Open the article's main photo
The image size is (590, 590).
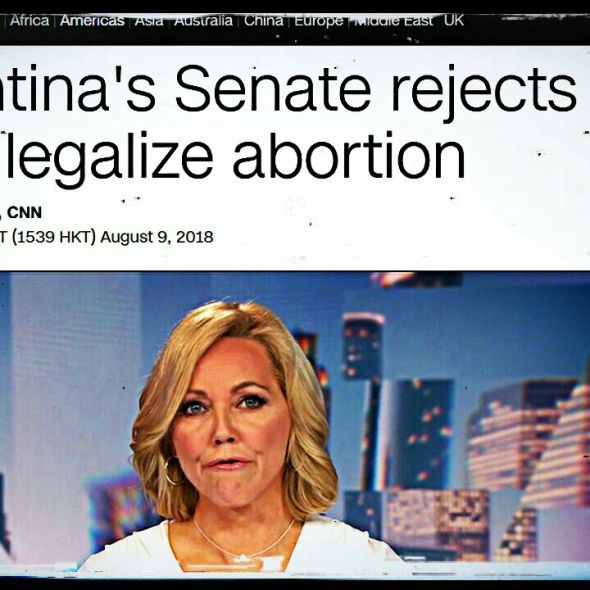tap(295, 424)
